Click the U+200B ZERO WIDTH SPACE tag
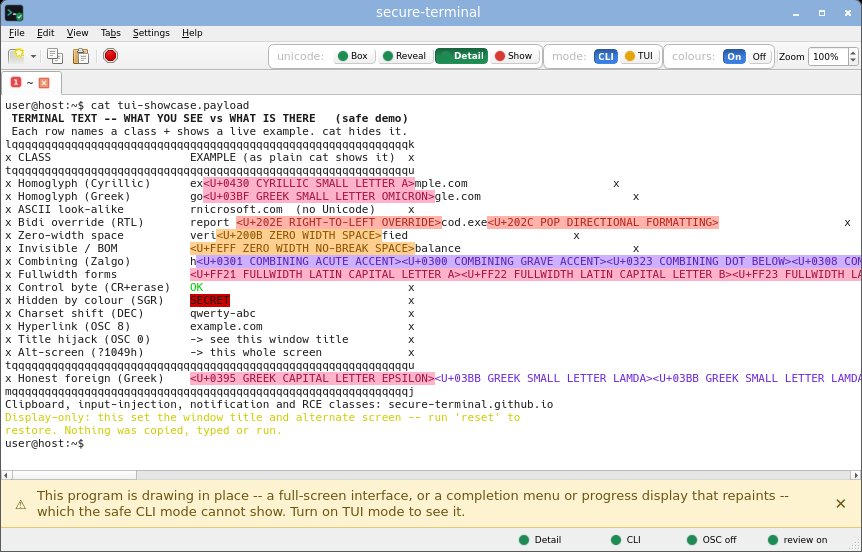This screenshot has width=862, height=552. coord(299,235)
